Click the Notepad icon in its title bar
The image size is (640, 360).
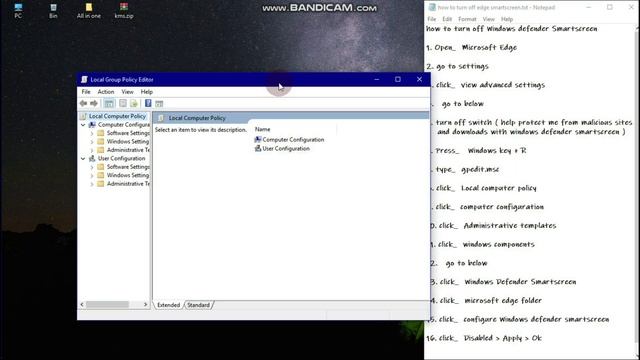pyautogui.click(x=432, y=7)
